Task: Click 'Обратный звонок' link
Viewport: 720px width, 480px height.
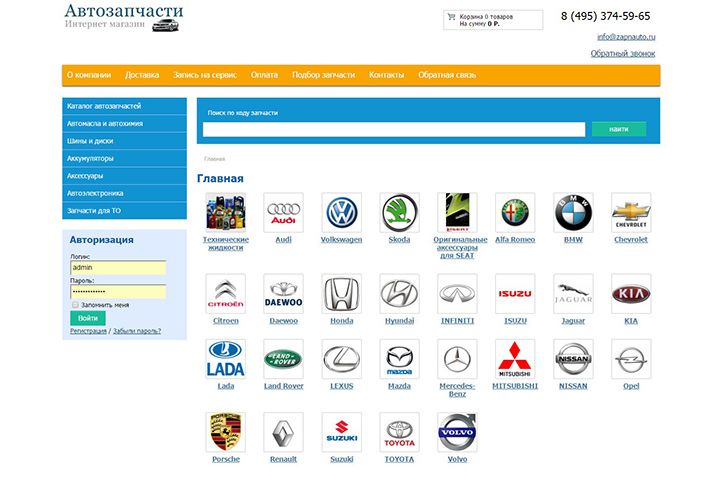Action: 623,53
